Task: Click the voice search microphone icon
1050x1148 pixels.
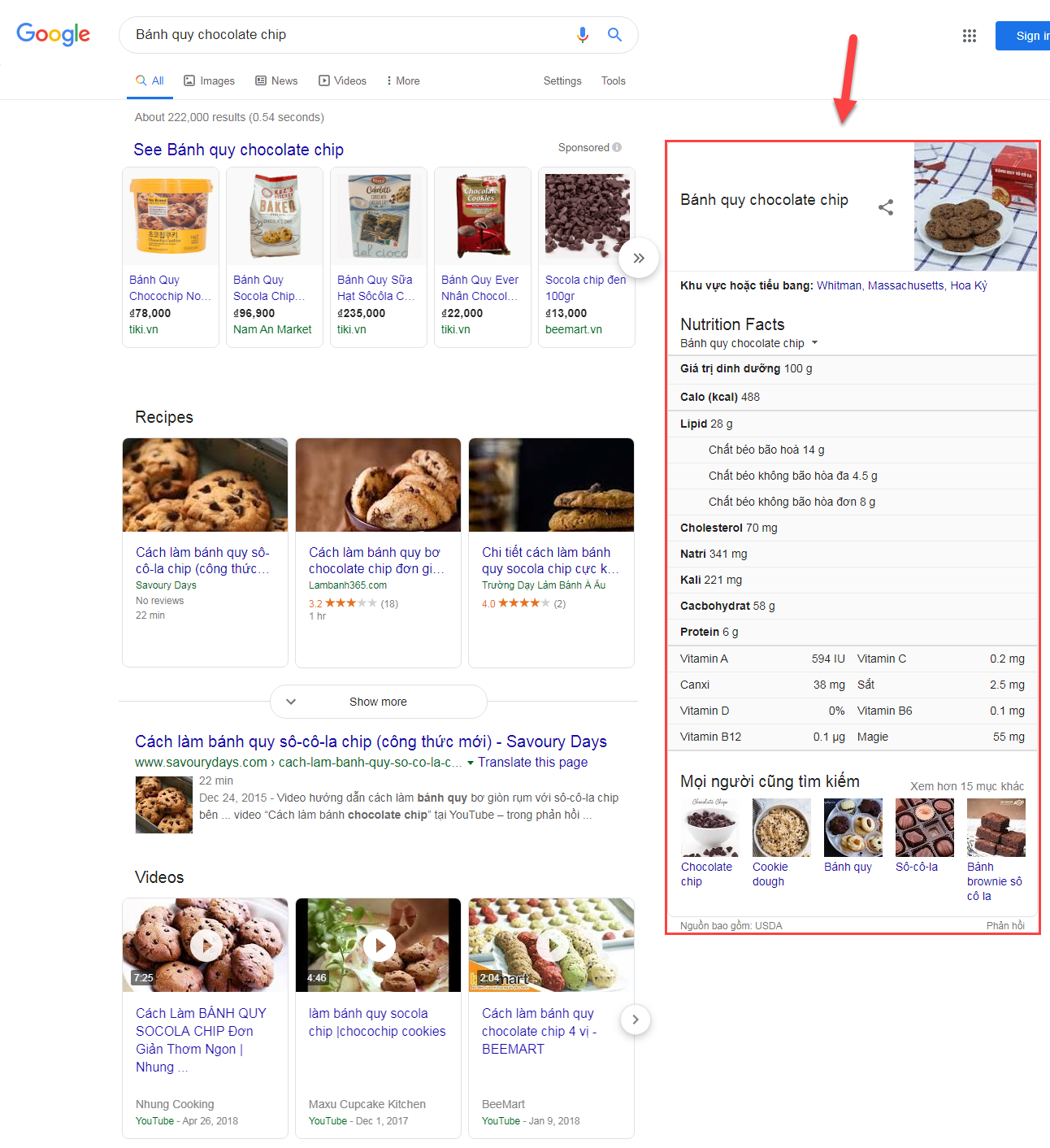Action: coord(582,35)
